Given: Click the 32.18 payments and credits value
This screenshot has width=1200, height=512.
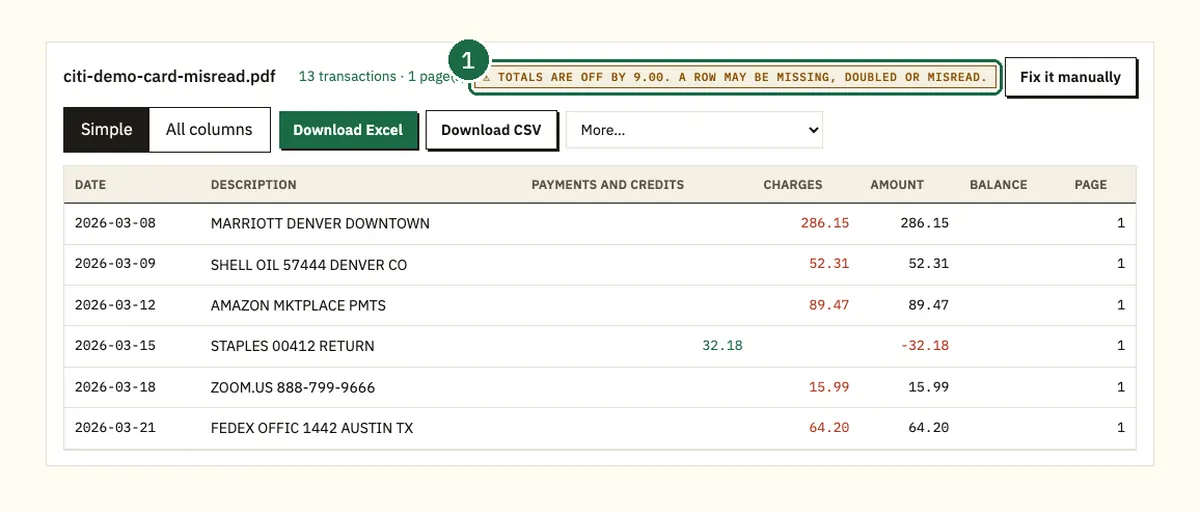Looking at the screenshot, I should 722,346.
